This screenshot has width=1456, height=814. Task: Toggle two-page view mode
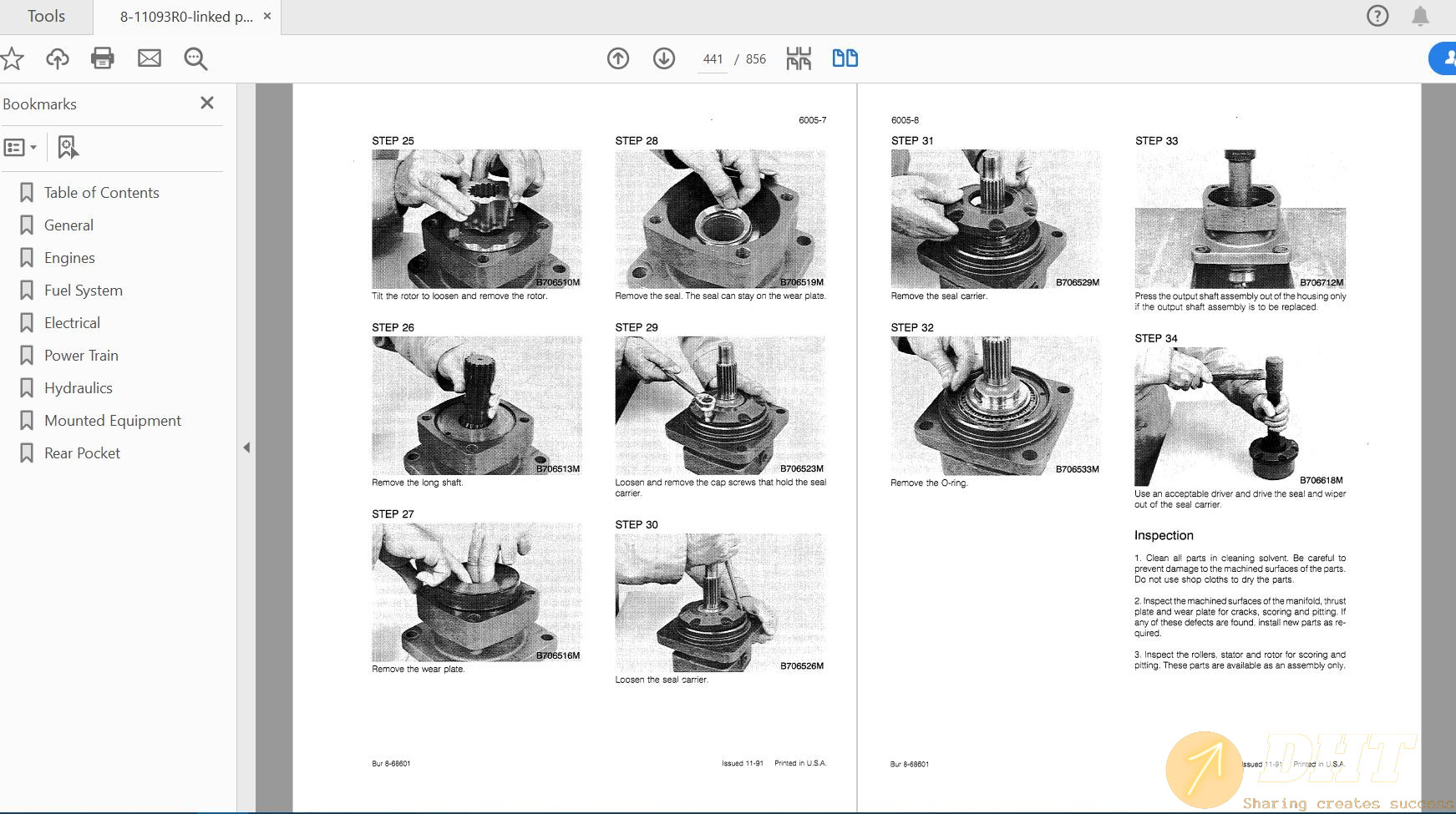point(845,58)
